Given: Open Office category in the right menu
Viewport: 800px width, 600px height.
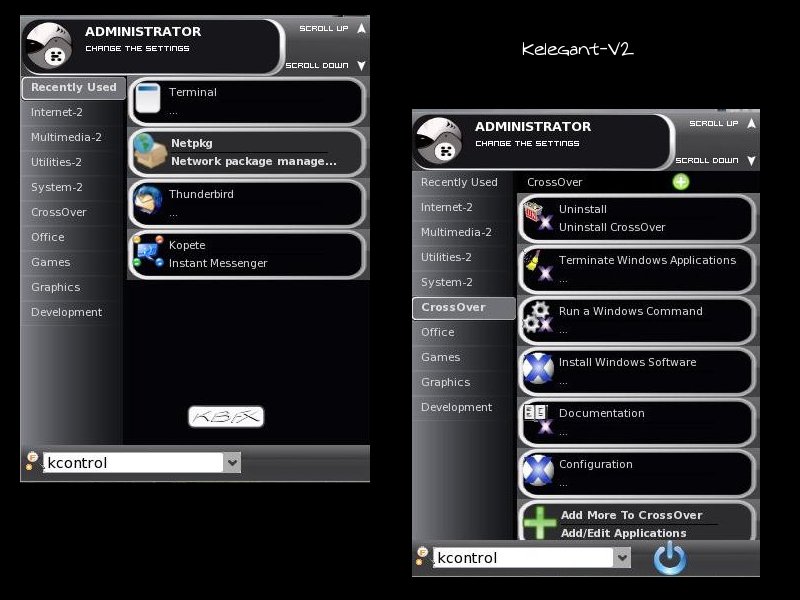Looking at the screenshot, I should 463,333.
